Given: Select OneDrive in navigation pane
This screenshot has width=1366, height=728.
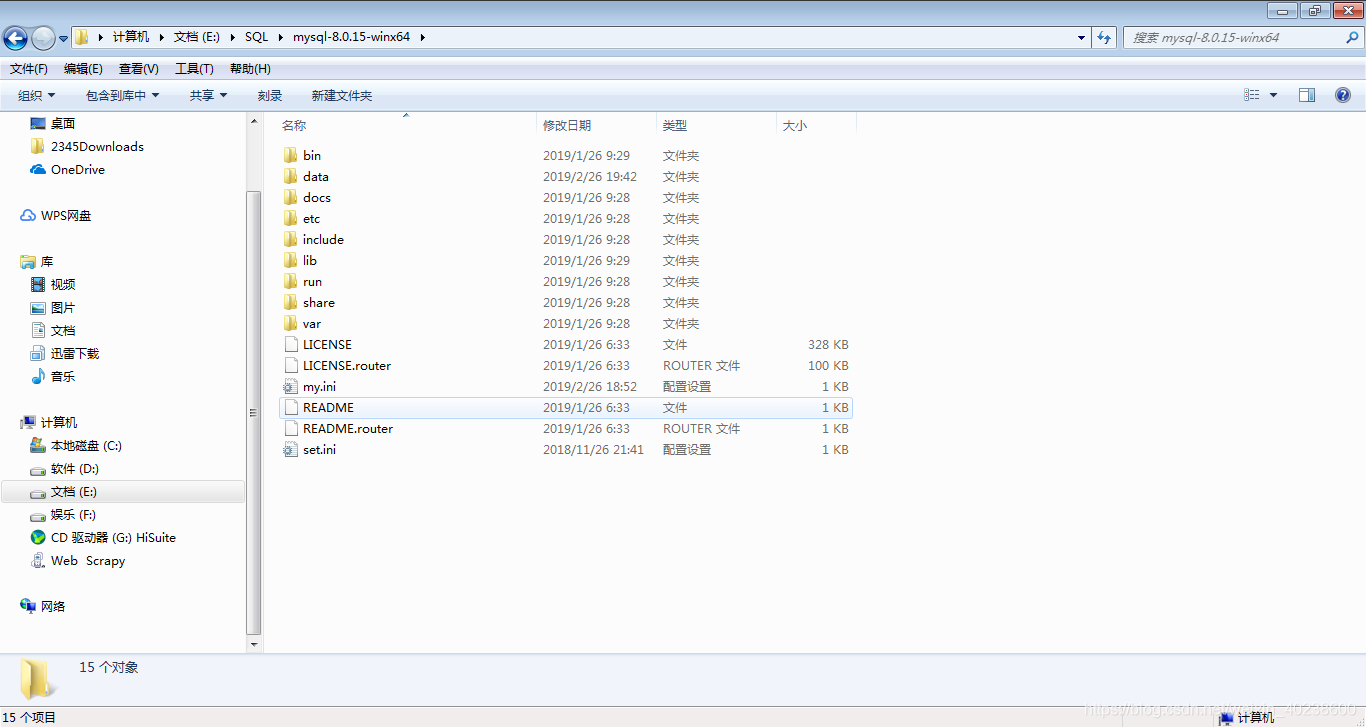Looking at the screenshot, I should 78,169.
